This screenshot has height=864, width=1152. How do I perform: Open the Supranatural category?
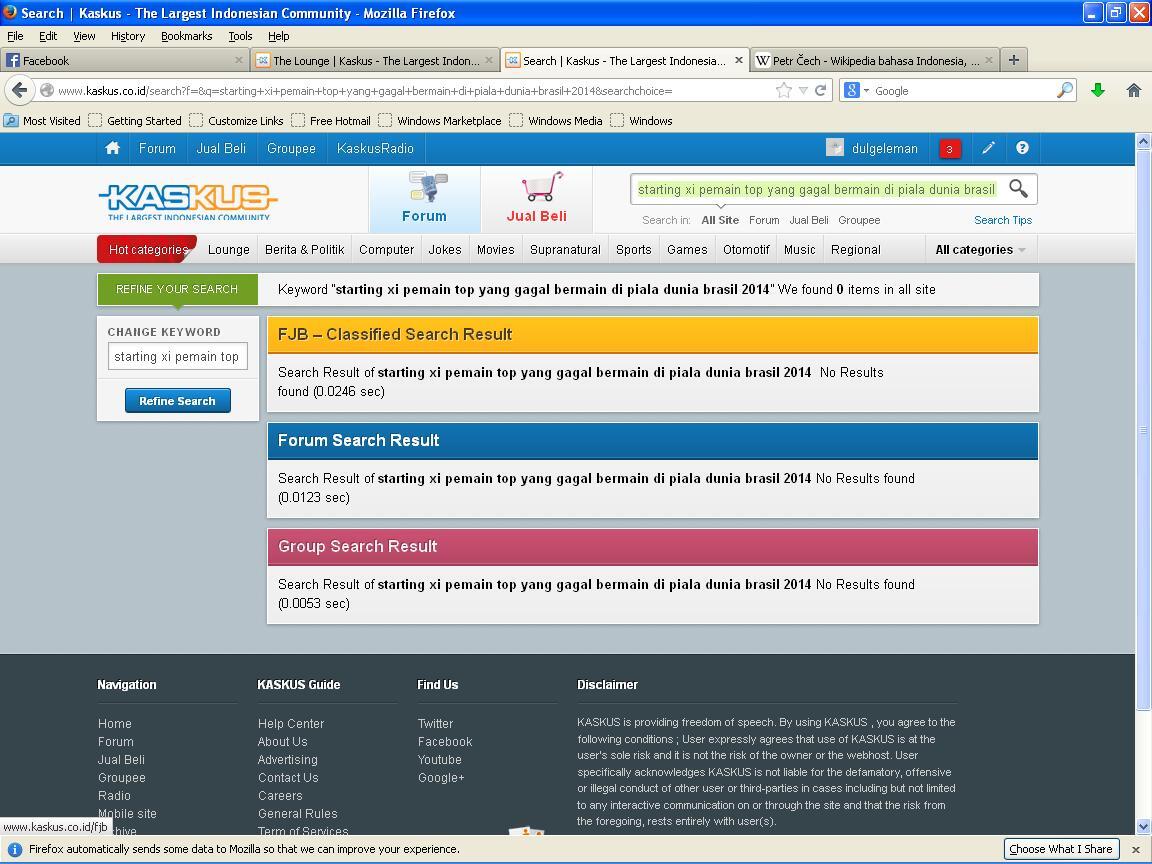tap(565, 250)
